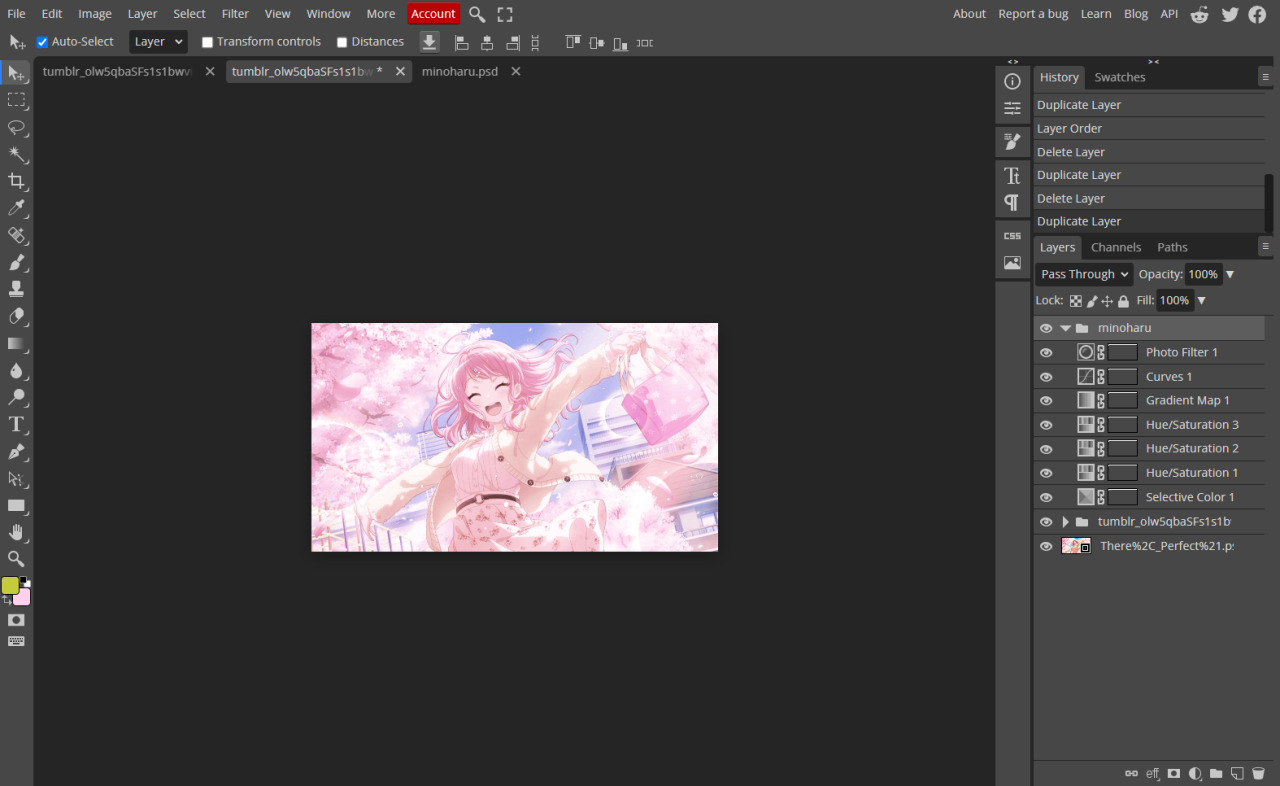Image resolution: width=1280 pixels, height=786 pixels.
Task: Select the Spot Healing Brush tool
Action: coord(17,235)
